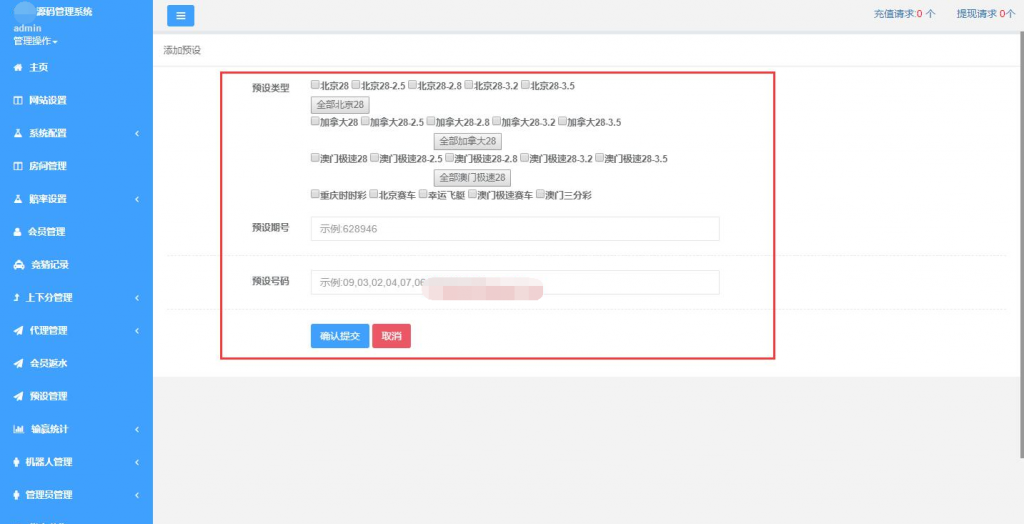
Task: Open the 管理操作 dropdown under admin
Action: pyautogui.click(x=36, y=41)
